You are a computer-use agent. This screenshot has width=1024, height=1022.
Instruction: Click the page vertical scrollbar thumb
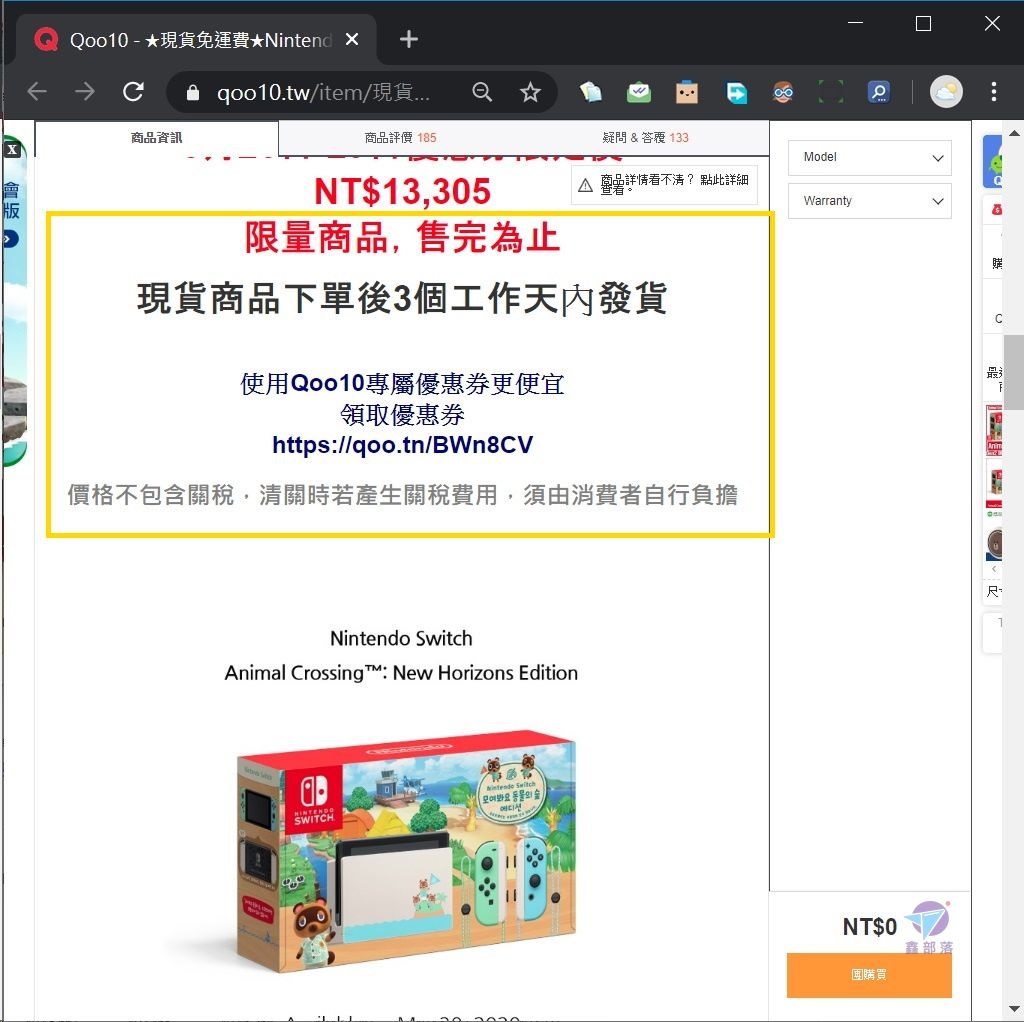tap(1014, 371)
